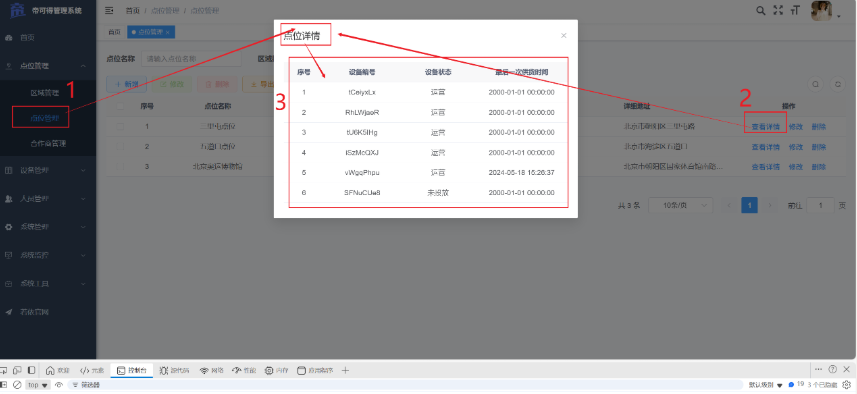Open the 10条/页 page size dropdown
Screen dimensions: 857x394
(680, 205)
